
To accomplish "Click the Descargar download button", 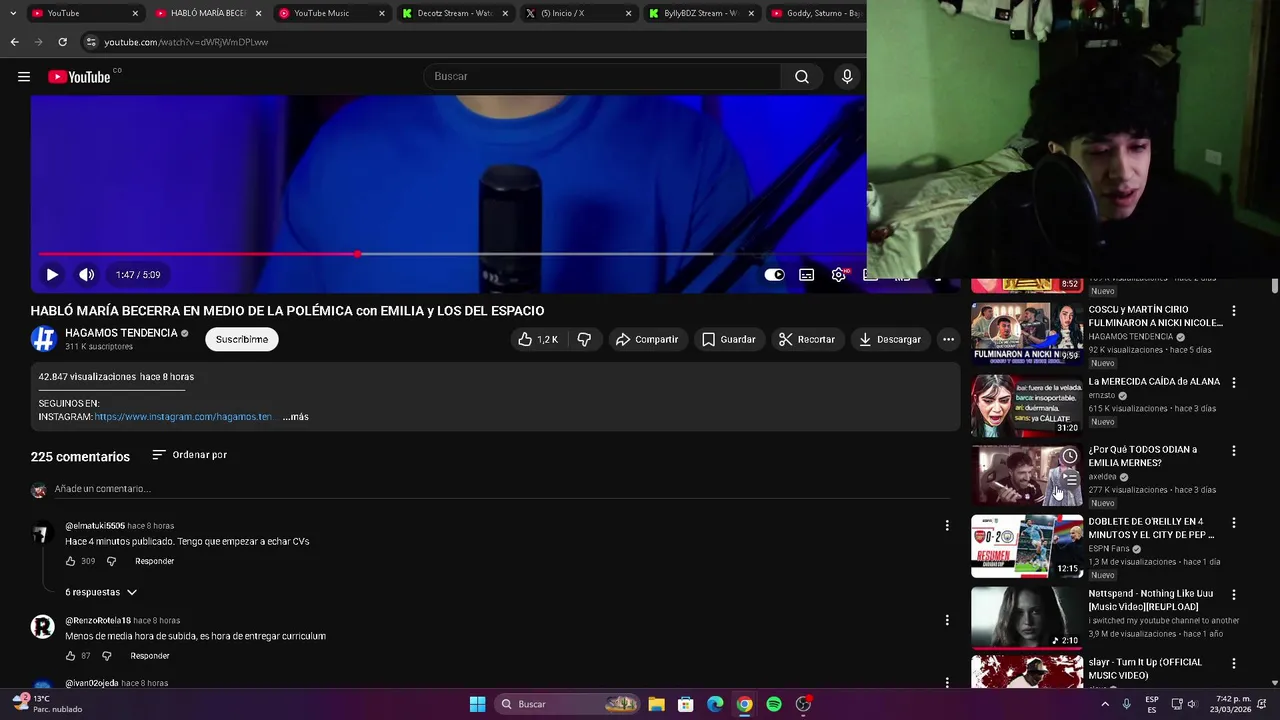I will (x=889, y=340).
